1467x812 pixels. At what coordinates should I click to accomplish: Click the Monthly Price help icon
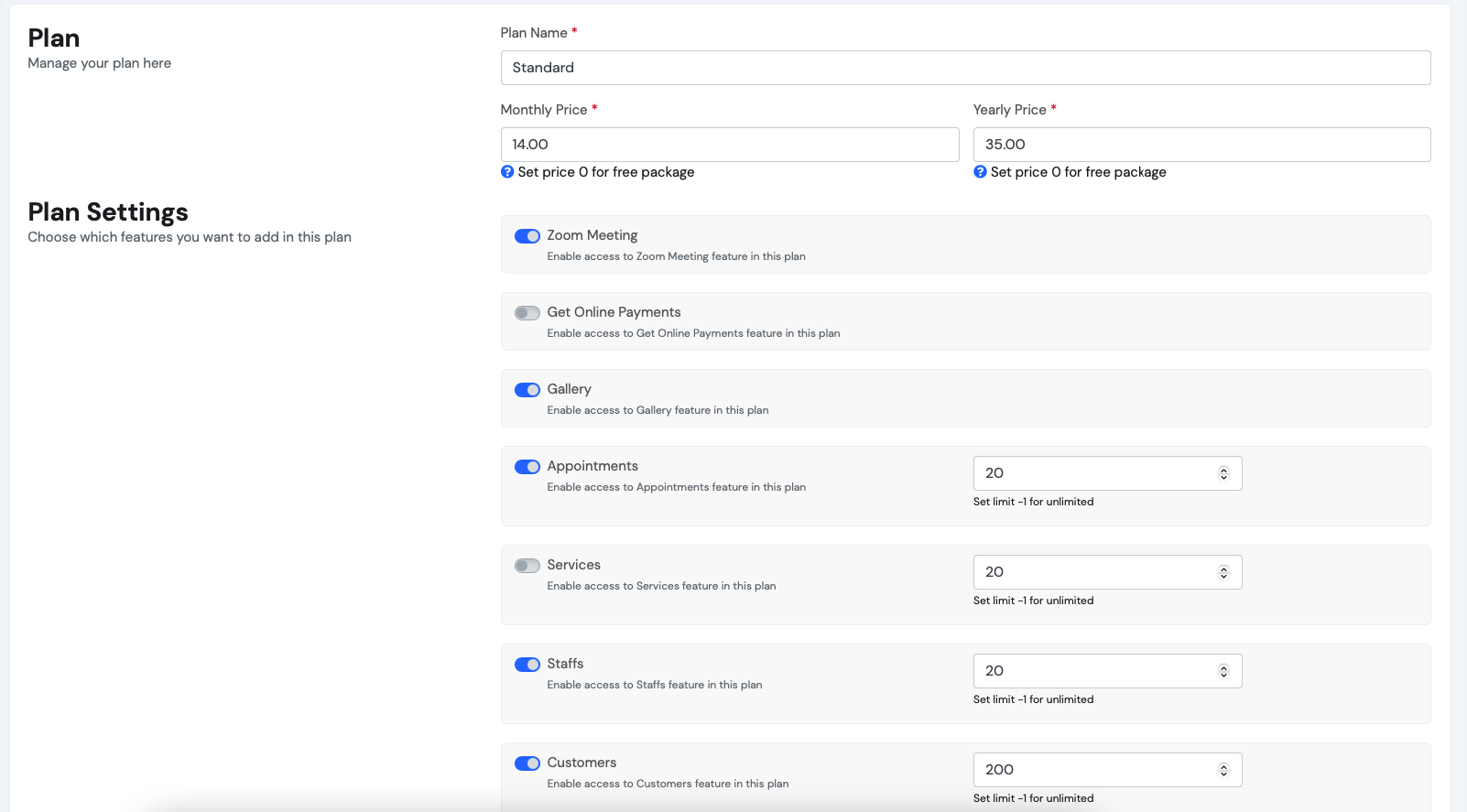[507, 172]
